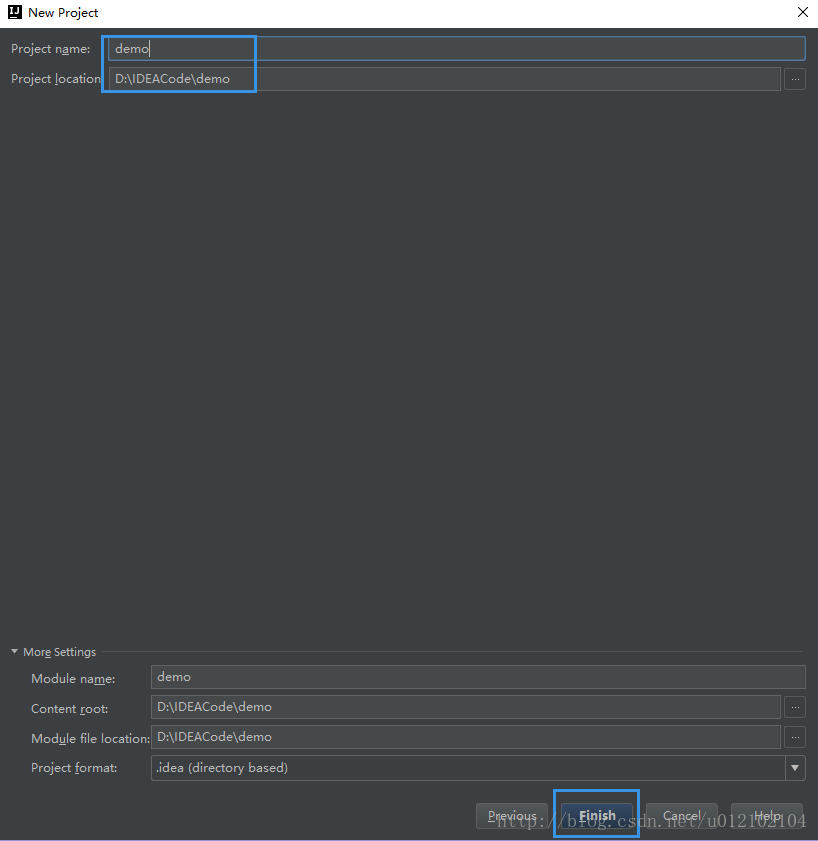Close the New Project window

tap(802, 12)
